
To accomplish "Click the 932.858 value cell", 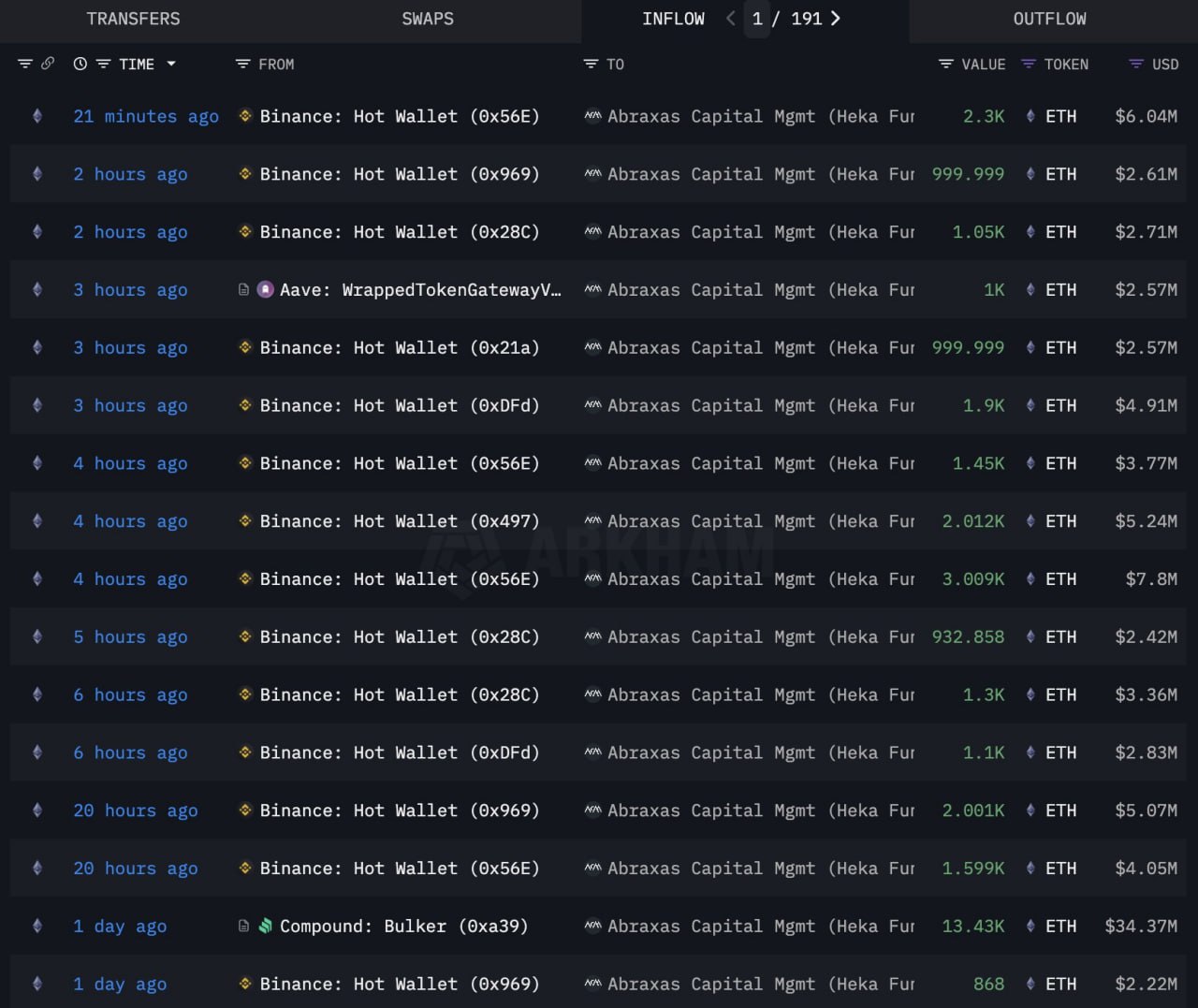I will 968,636.
